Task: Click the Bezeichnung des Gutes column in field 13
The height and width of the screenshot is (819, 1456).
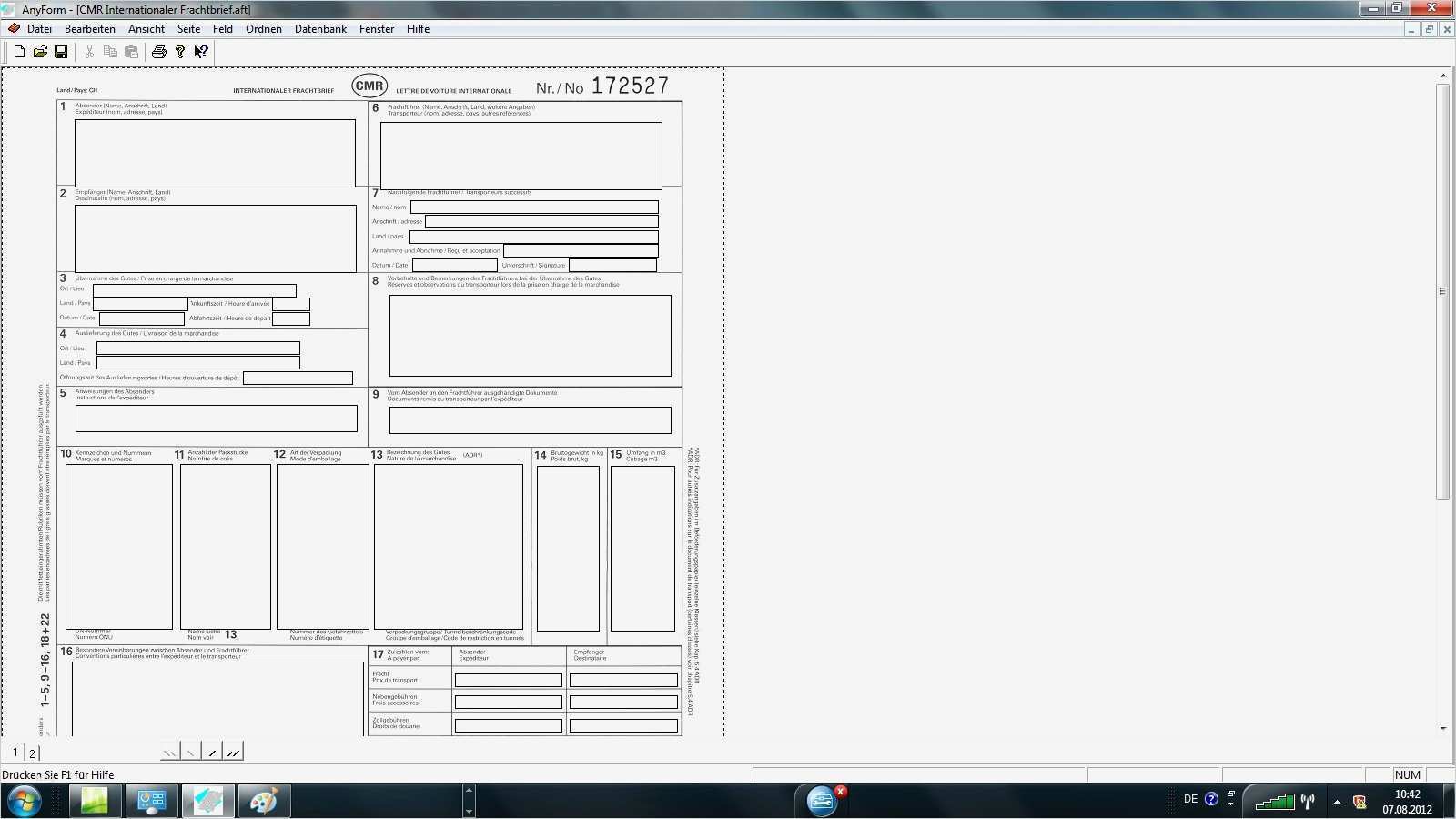Action: (x=449, y=547)
